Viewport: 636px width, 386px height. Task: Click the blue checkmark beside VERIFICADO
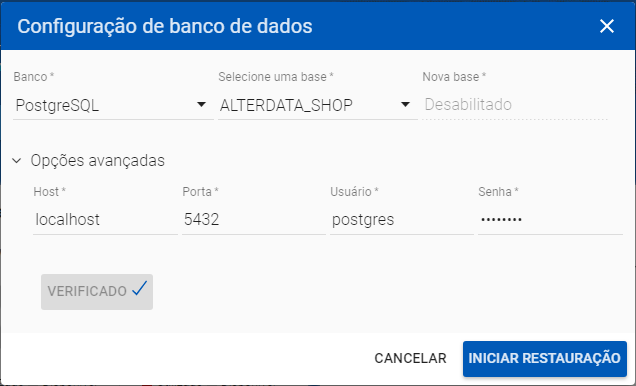(140, 289)
